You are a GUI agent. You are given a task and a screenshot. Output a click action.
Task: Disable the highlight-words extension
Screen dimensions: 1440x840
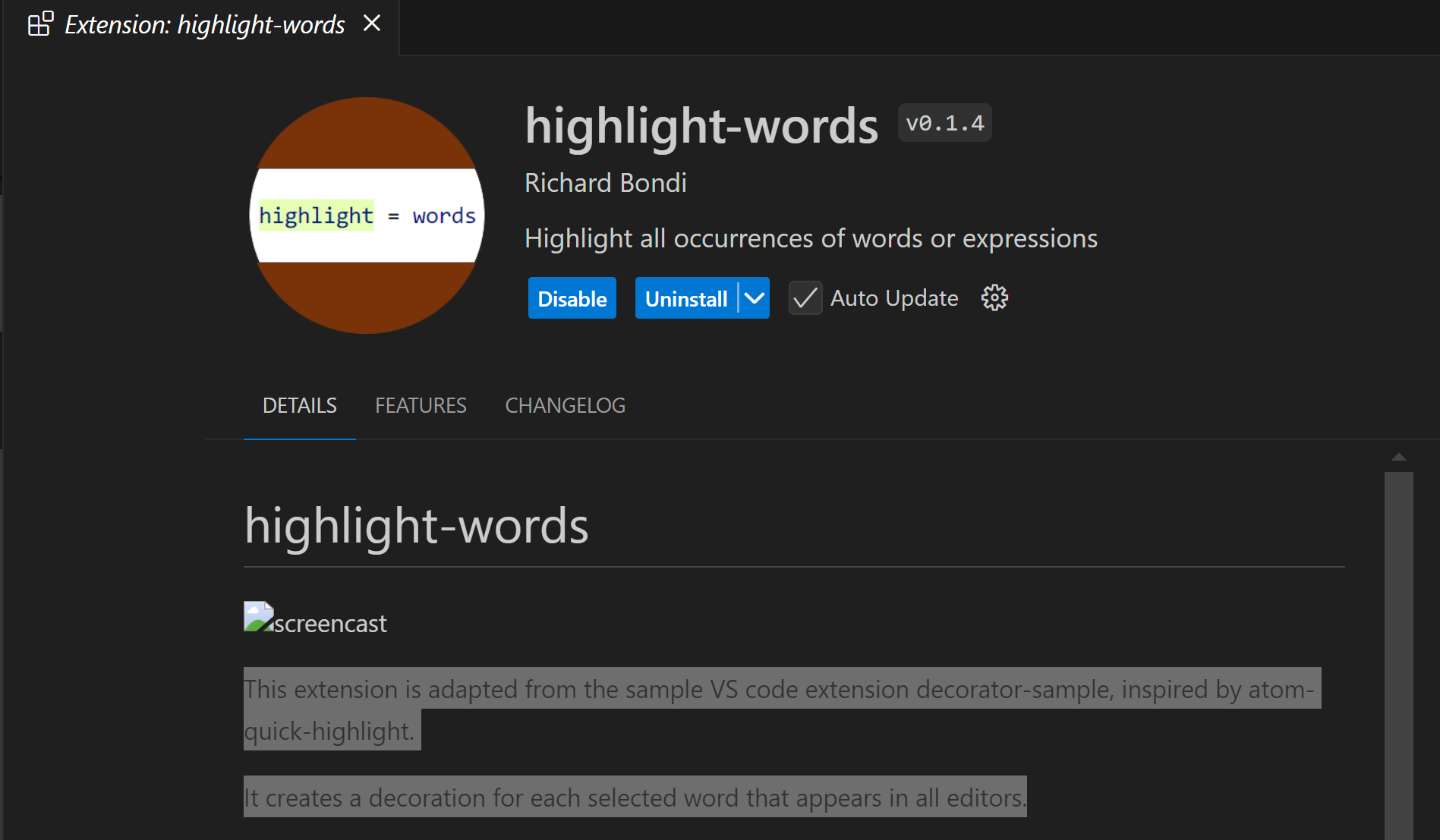pos(572,297)
